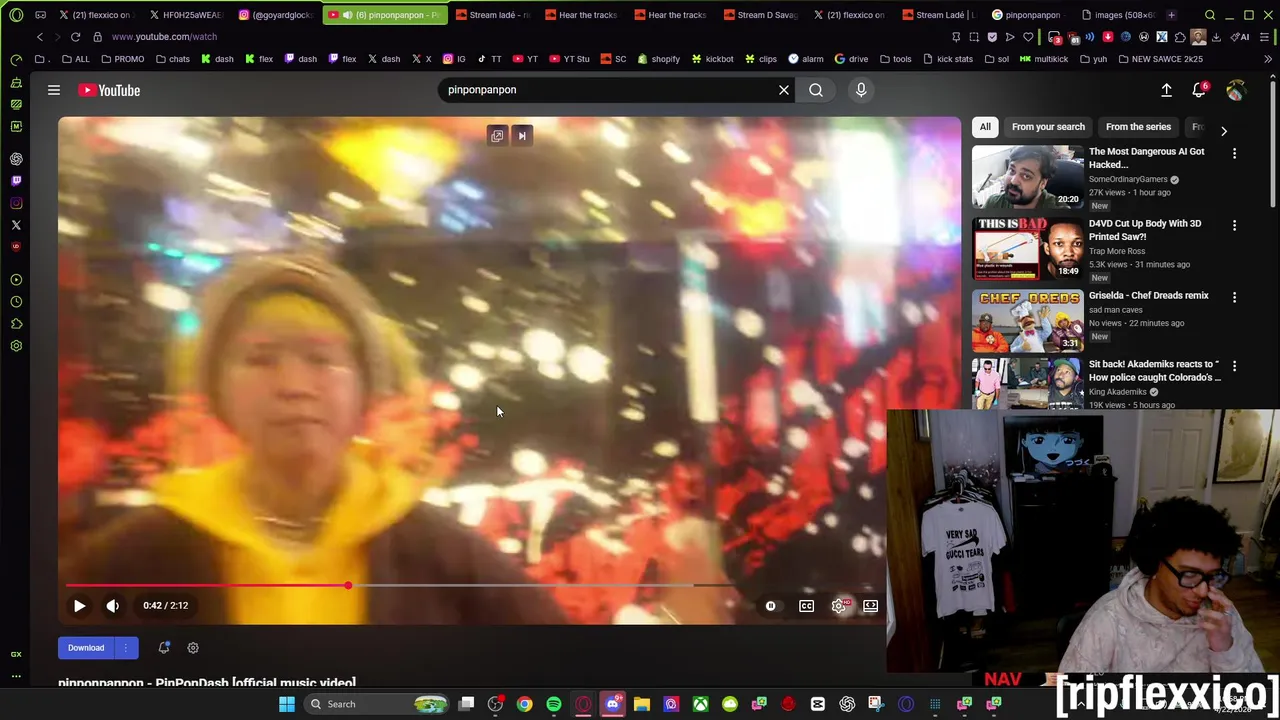Clear the search box with the X
1280x720 pixels.
pos(784,90)
